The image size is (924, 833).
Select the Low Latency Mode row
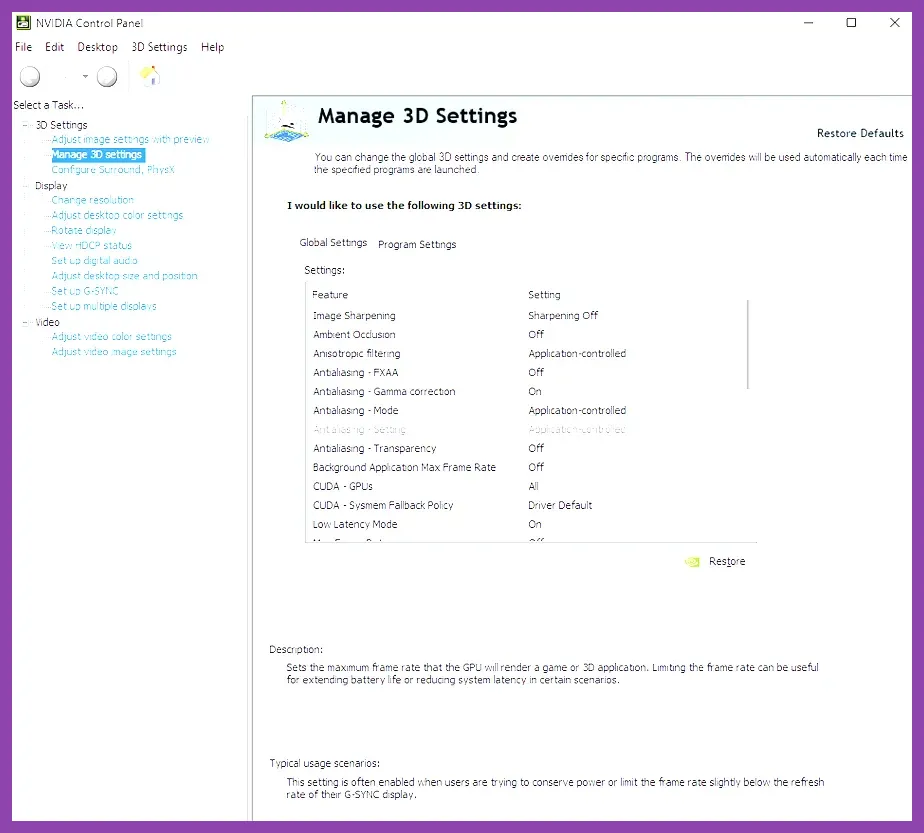point(526,524)
